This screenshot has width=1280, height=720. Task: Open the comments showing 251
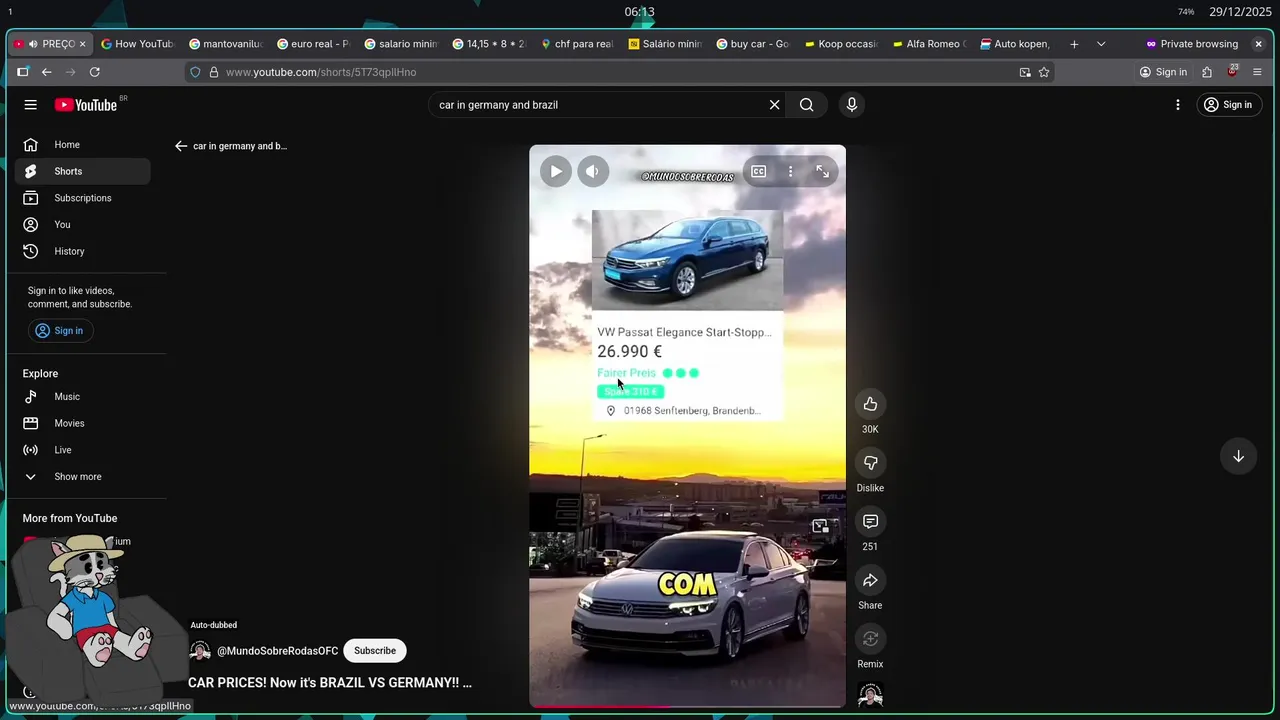[870, 522]
